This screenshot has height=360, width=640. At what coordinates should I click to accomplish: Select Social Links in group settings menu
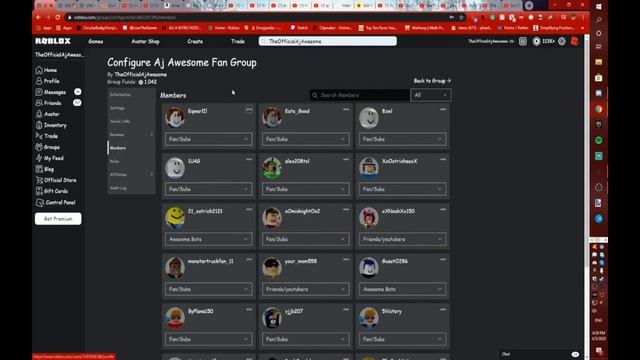click(x=131, y=122)
